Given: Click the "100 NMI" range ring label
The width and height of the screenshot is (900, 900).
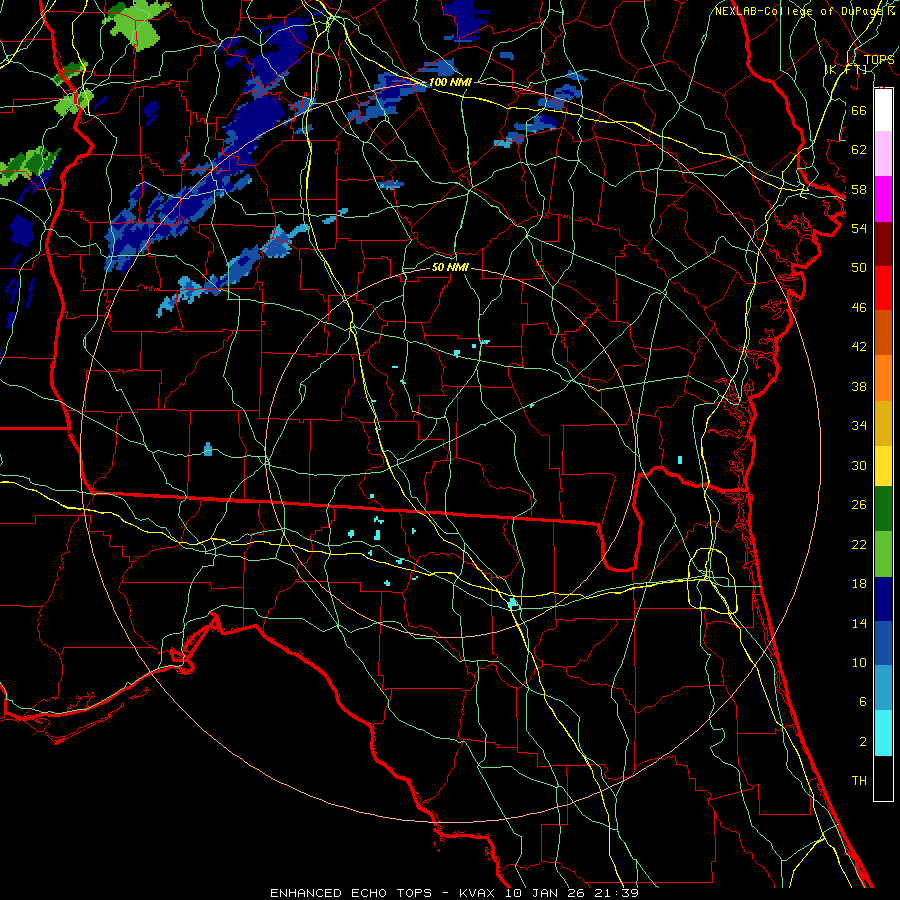Looking at the screenshot, I should [451, 82].
